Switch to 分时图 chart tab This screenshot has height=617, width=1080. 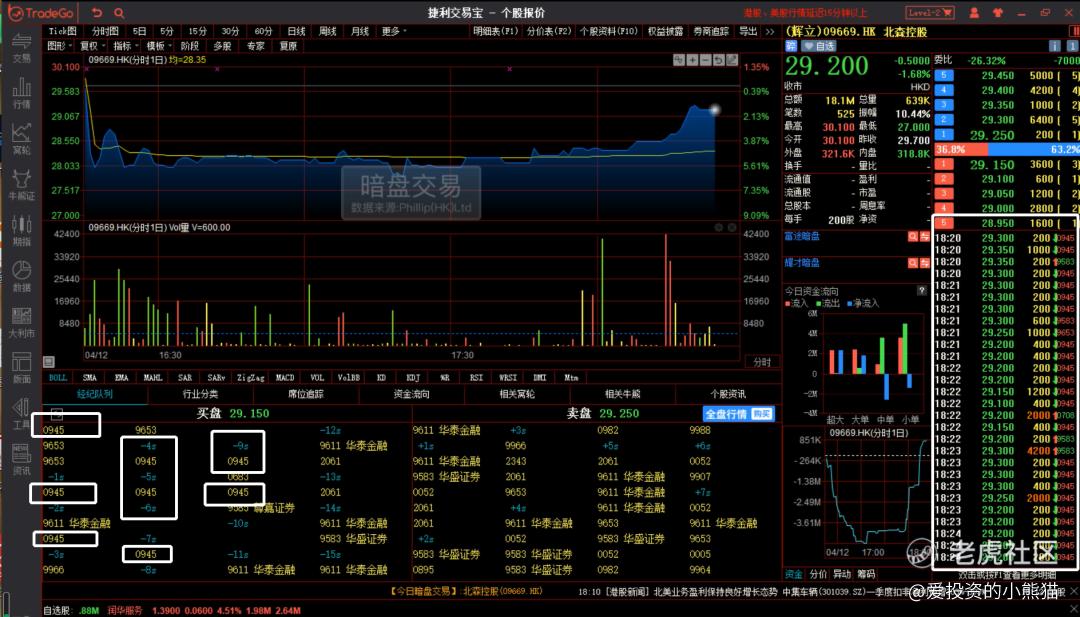[105, 32]
